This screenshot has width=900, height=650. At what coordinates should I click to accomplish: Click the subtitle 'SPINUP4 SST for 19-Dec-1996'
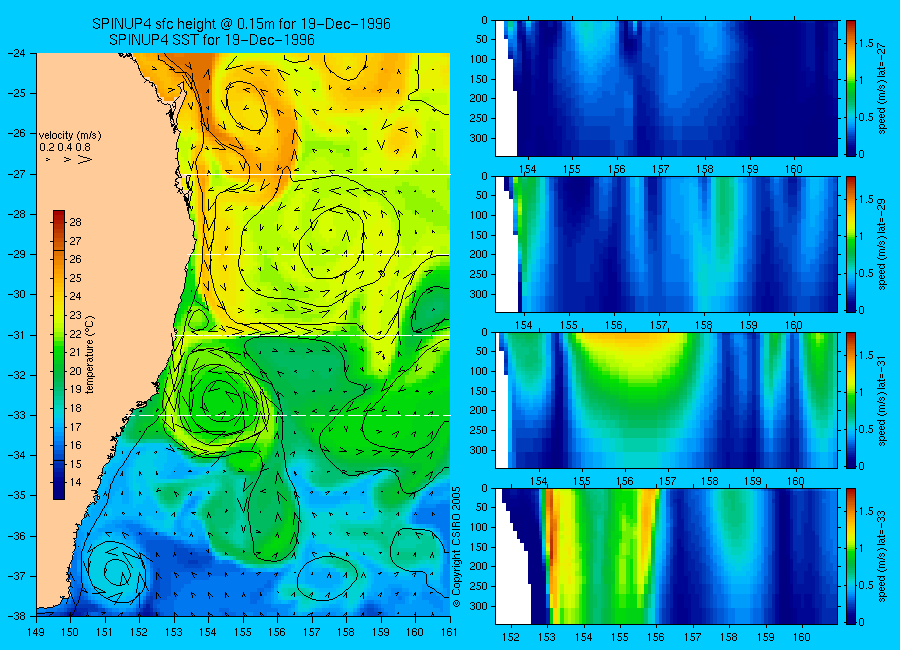pos(212,40)
